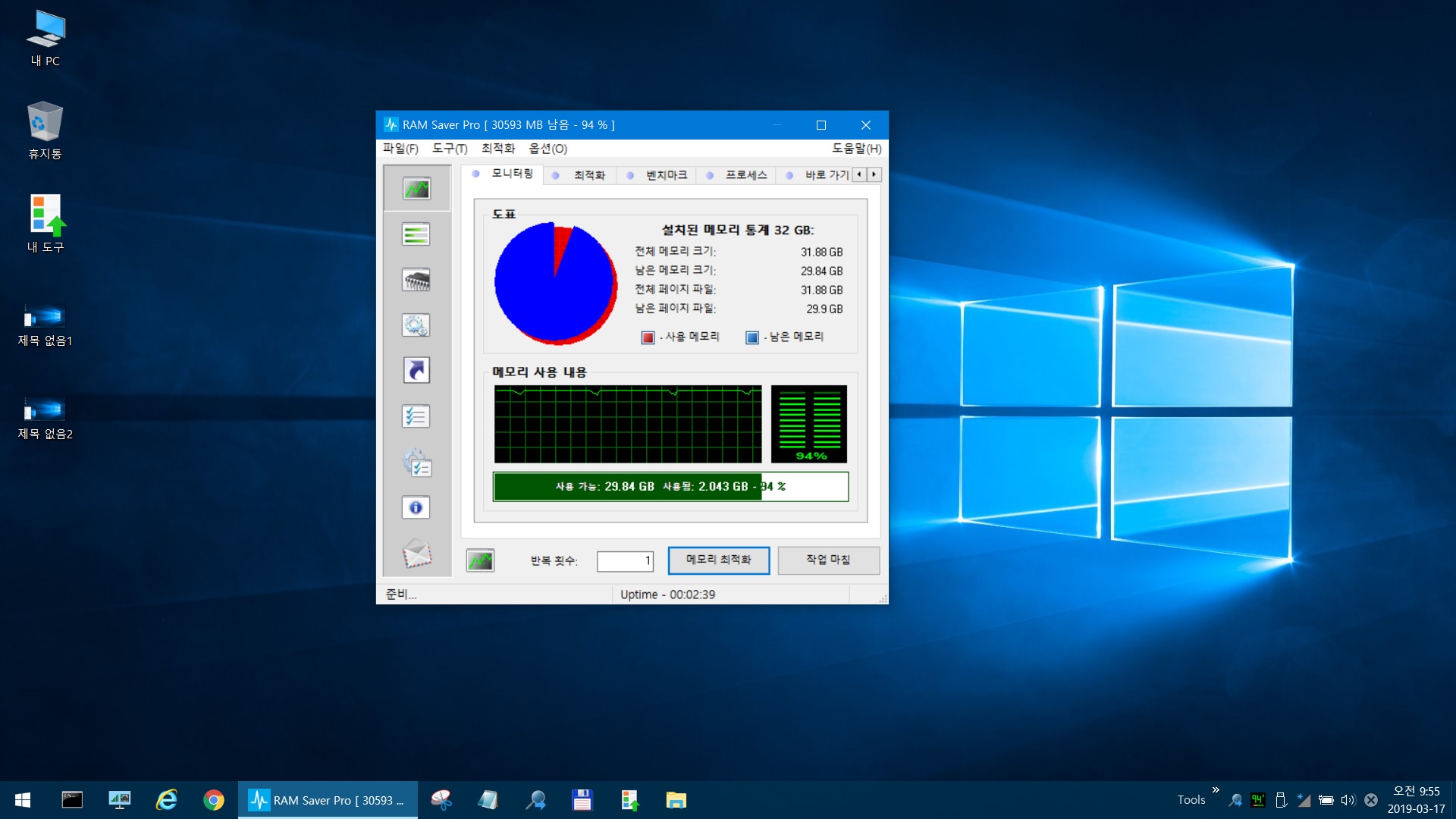Click the RAM Saver Pro taskbar button
This screenshot has height=819, width=1456.
tap(328, 800)
